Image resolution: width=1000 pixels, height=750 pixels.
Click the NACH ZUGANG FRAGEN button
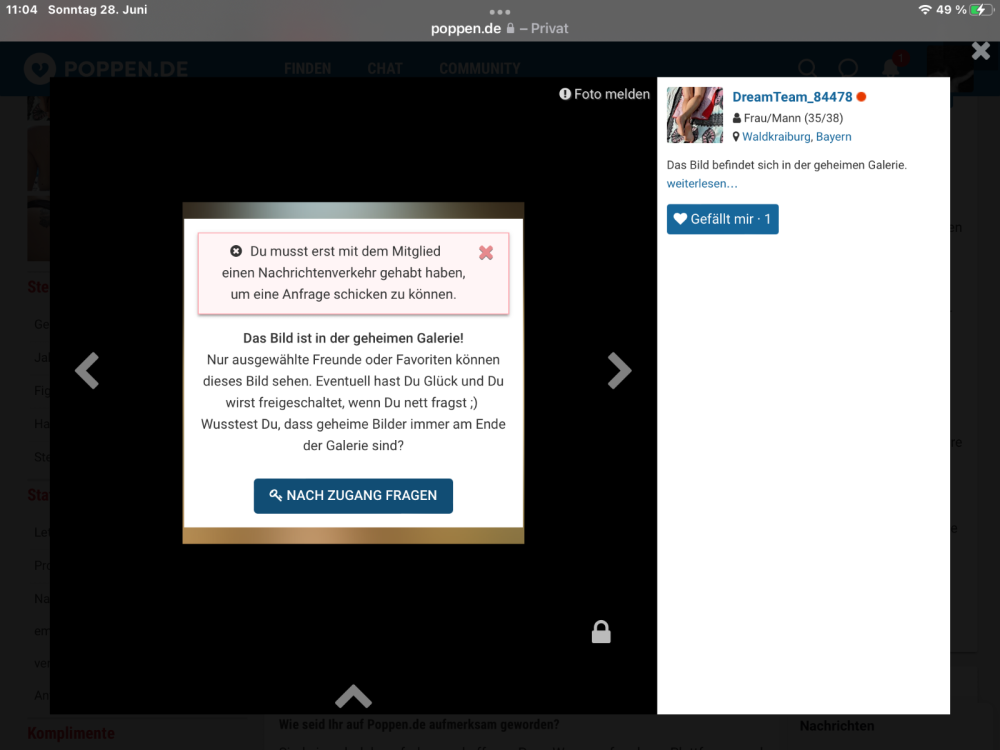click(353, 496)
